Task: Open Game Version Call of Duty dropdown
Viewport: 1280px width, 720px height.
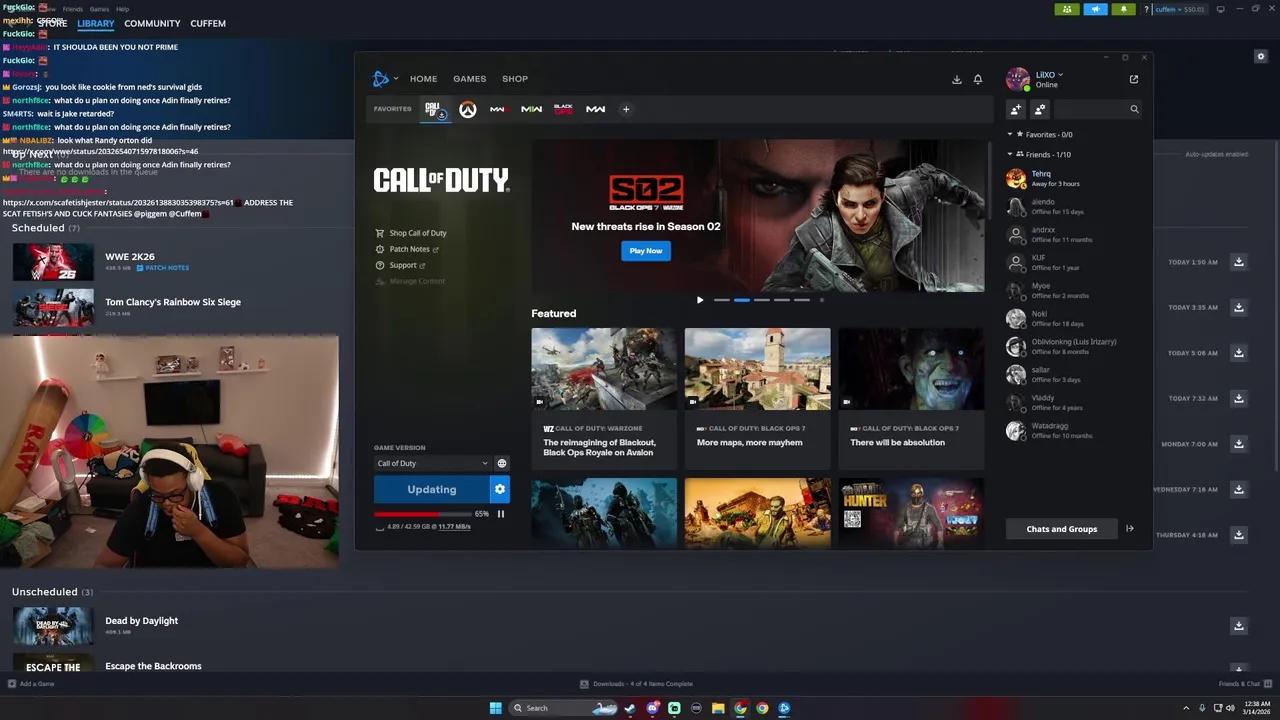Action: [432, 463]
